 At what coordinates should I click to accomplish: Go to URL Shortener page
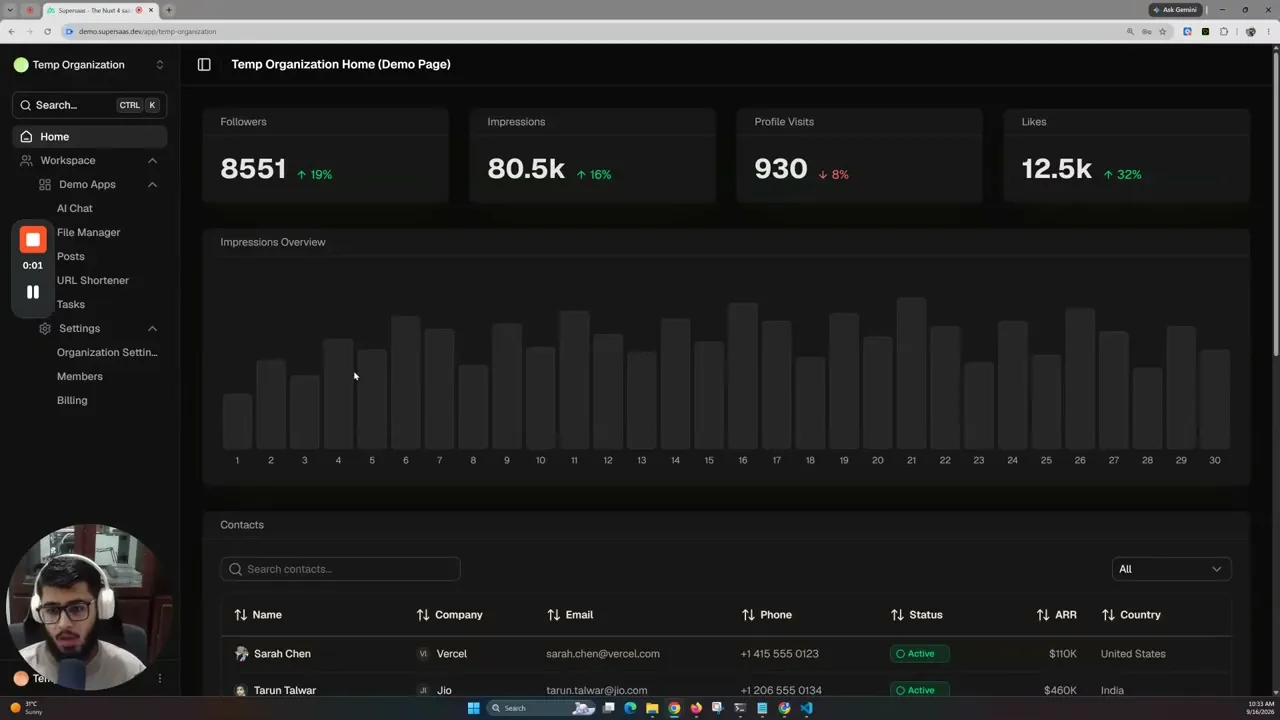click(x=93, y=281)
